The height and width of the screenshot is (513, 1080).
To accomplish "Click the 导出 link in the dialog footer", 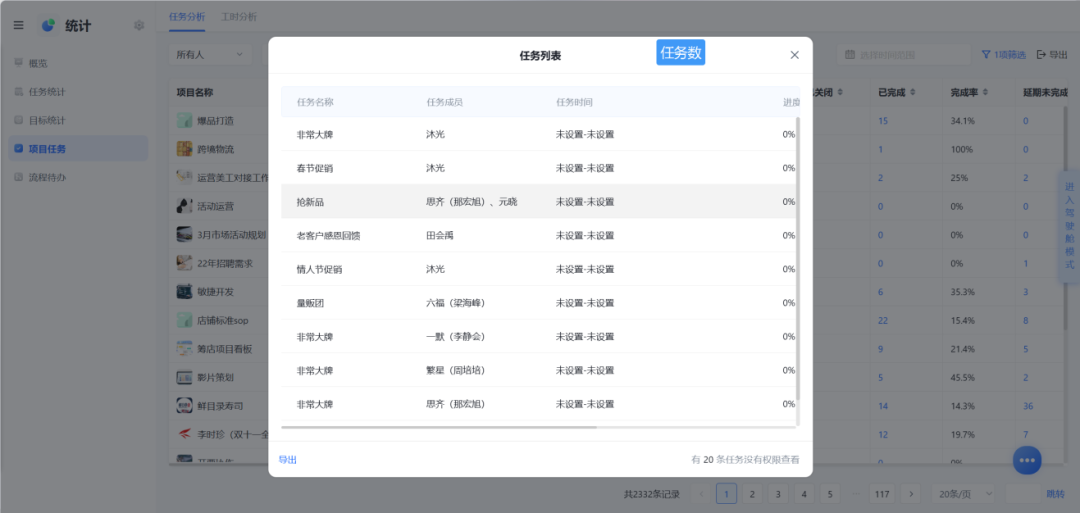I will 287,460.
